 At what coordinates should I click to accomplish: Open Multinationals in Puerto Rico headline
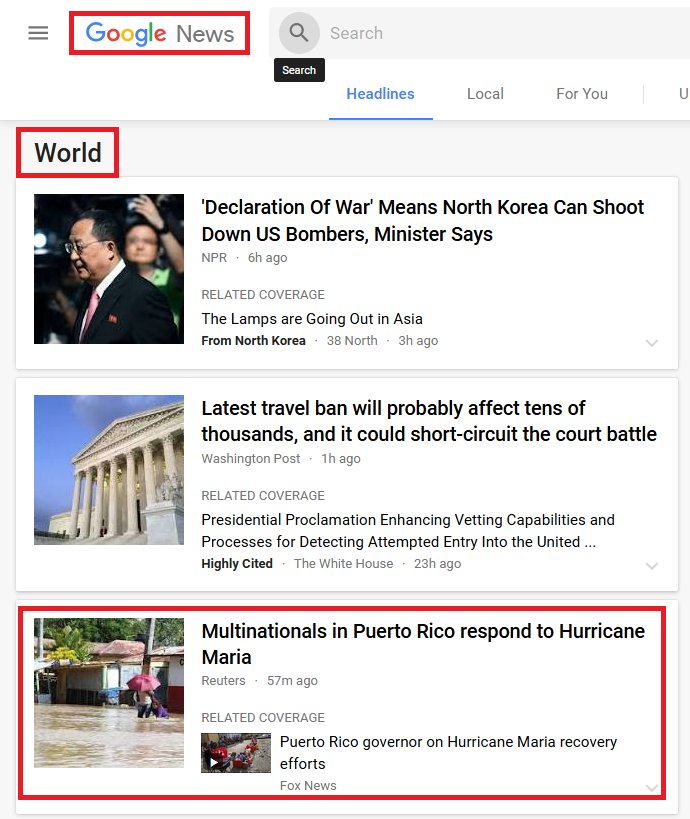[423, 644]
